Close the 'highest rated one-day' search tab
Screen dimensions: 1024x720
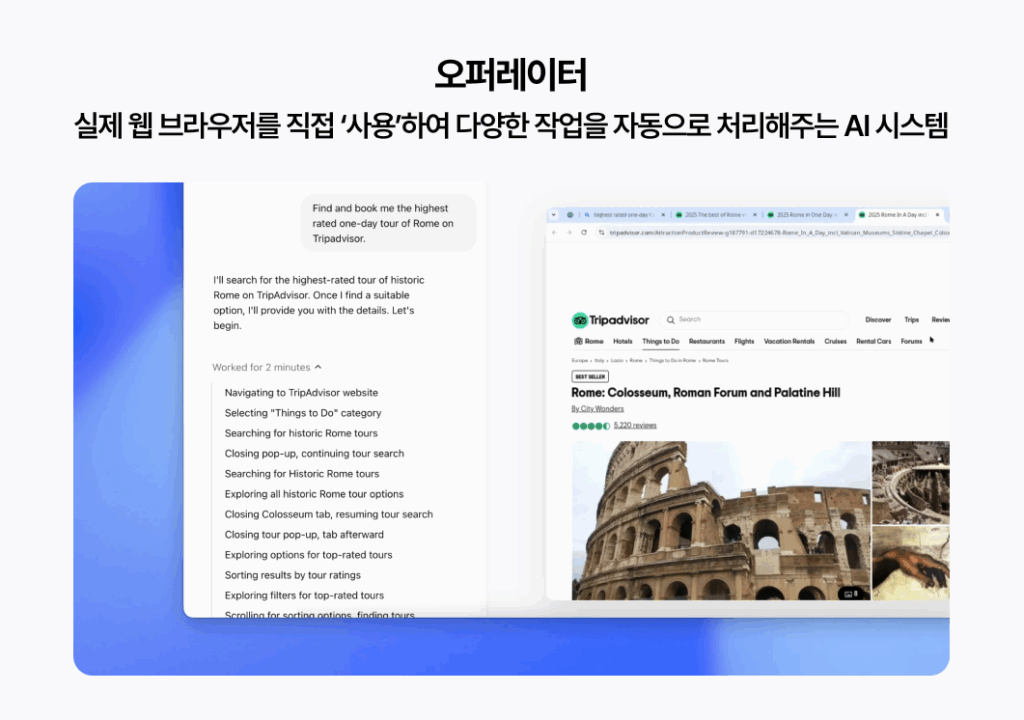663,214
